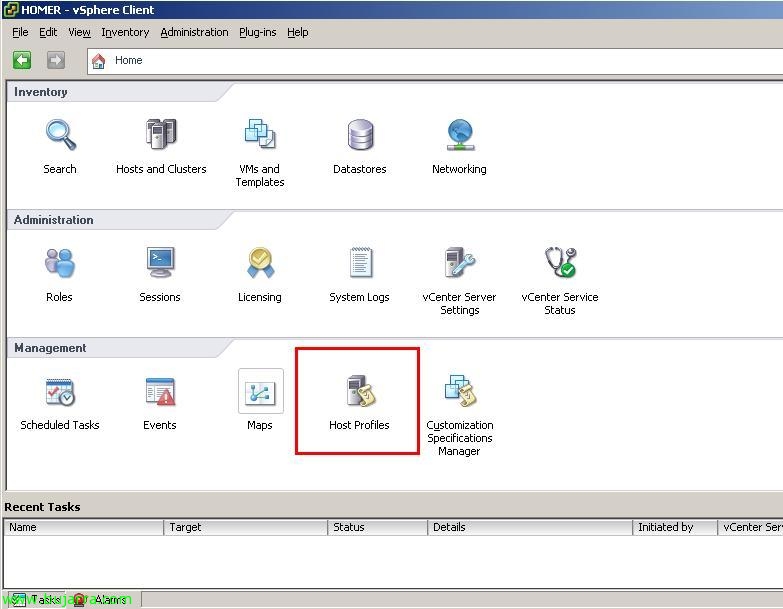This screenshot has height=609, width=783.
Task: Open the Maps icon
Action: click(261, 391)
